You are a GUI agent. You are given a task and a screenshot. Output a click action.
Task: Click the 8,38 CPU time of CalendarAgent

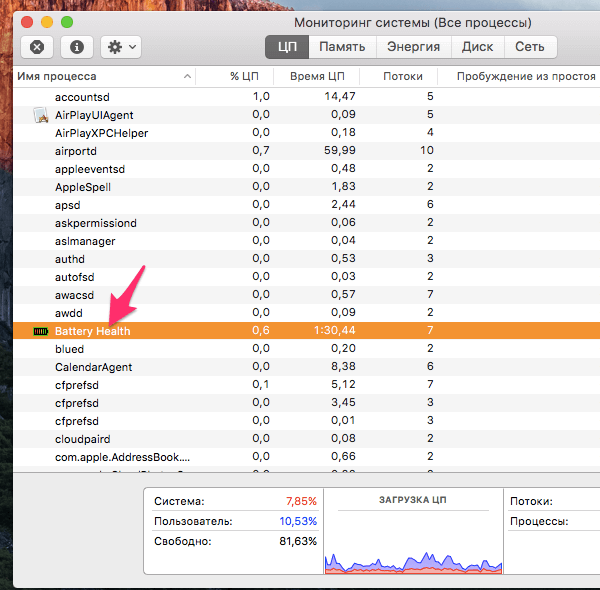click(343, 366)
